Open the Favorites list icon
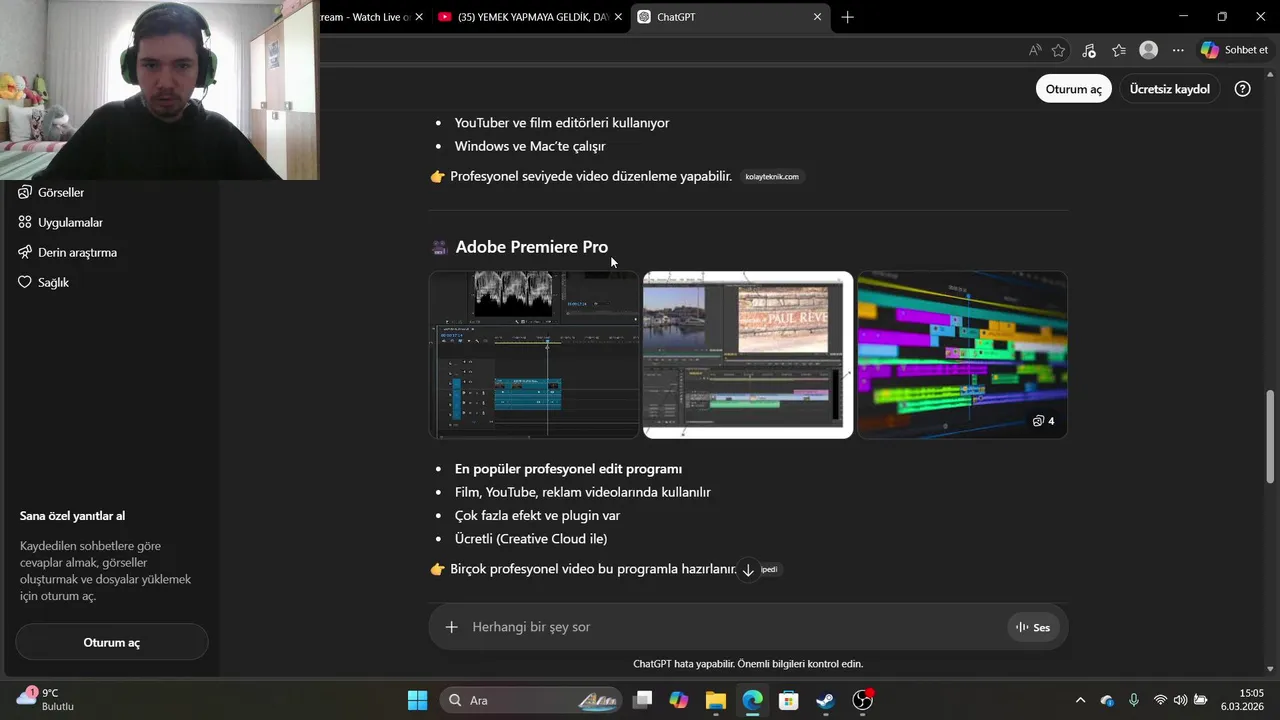The image size is (1280, 720). 1119,50
